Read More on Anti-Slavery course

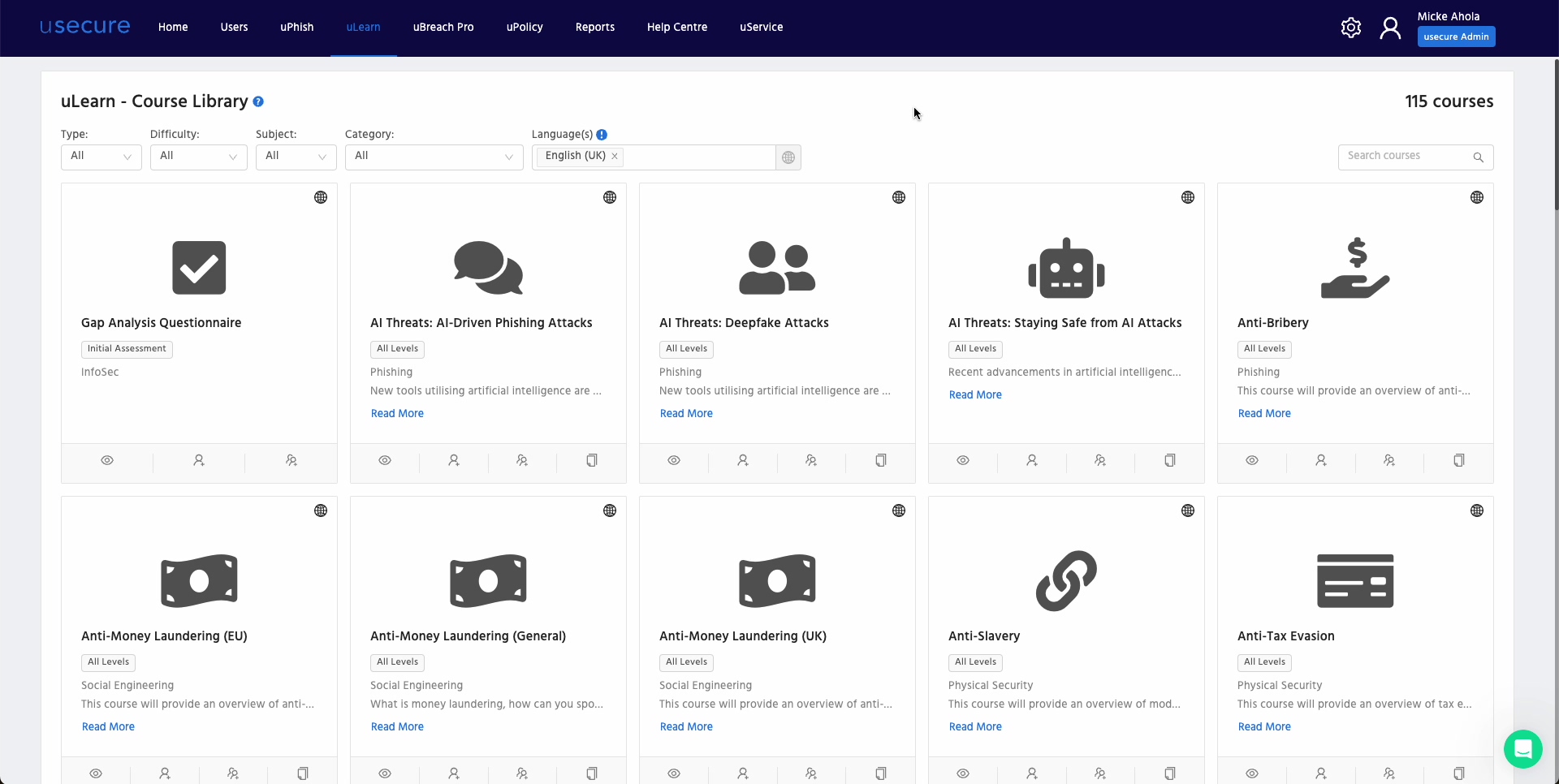[x=975, y=727]
